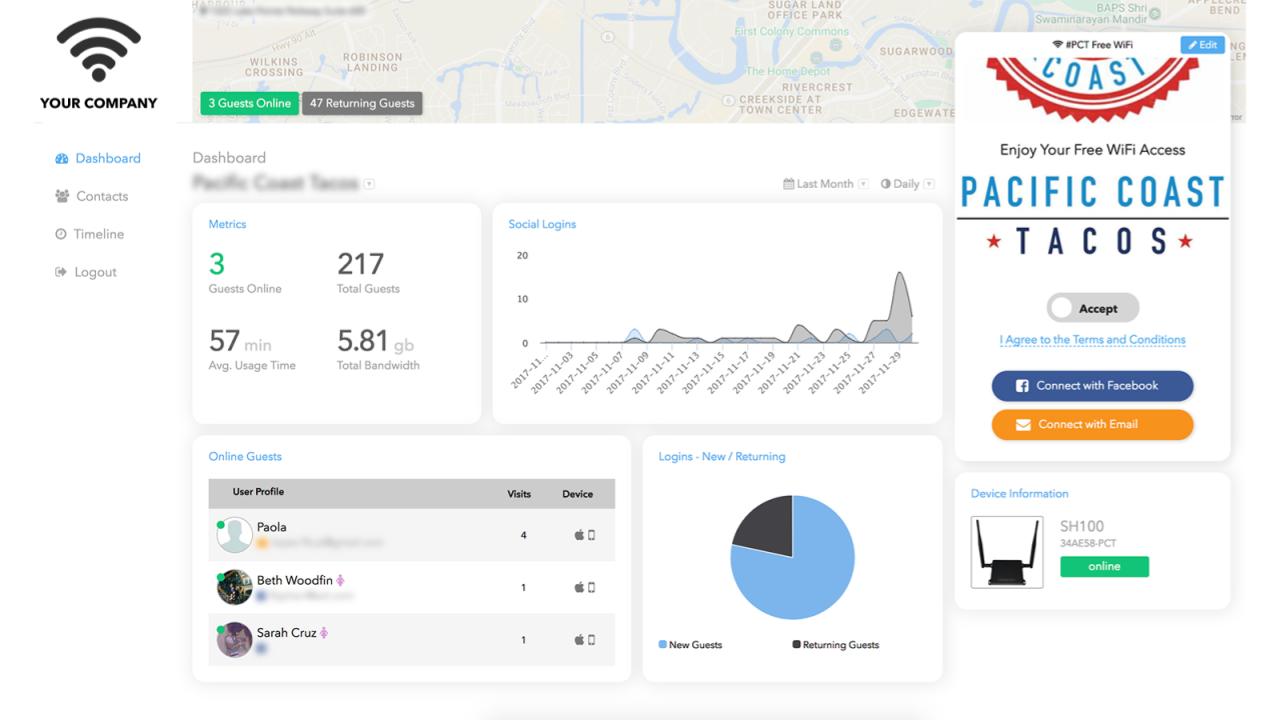Click the User Profile column header
Viewport: 1280px width, 720px height.
coord(258,492)
